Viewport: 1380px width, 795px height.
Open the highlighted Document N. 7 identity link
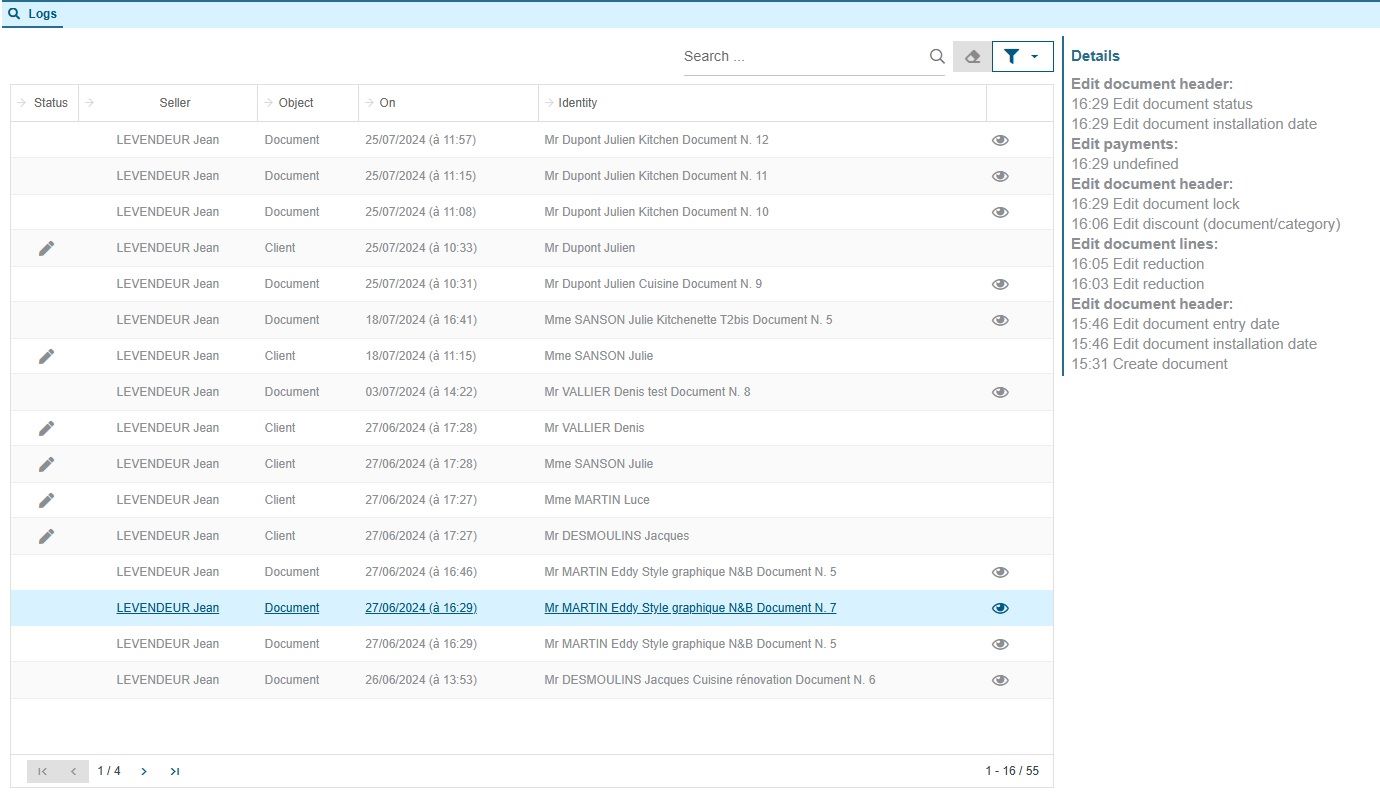pyautogui.click(x=690, y=608)
